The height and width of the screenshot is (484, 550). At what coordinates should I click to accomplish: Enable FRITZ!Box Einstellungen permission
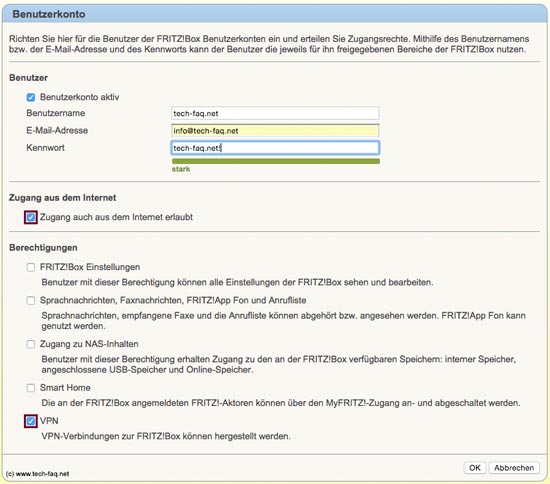point(31,267)
